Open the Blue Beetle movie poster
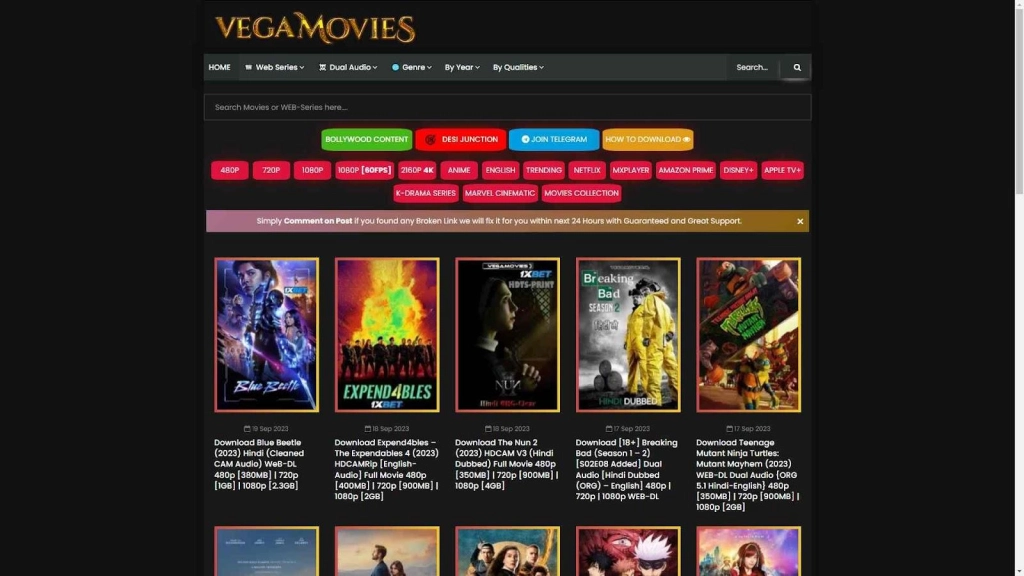Screen dimensions: 1024x576 click(x=266, y=335)
